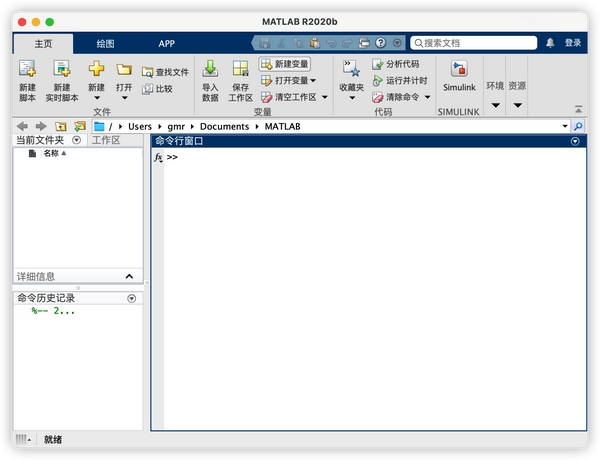Click fx function browser icon

point(158,157)
